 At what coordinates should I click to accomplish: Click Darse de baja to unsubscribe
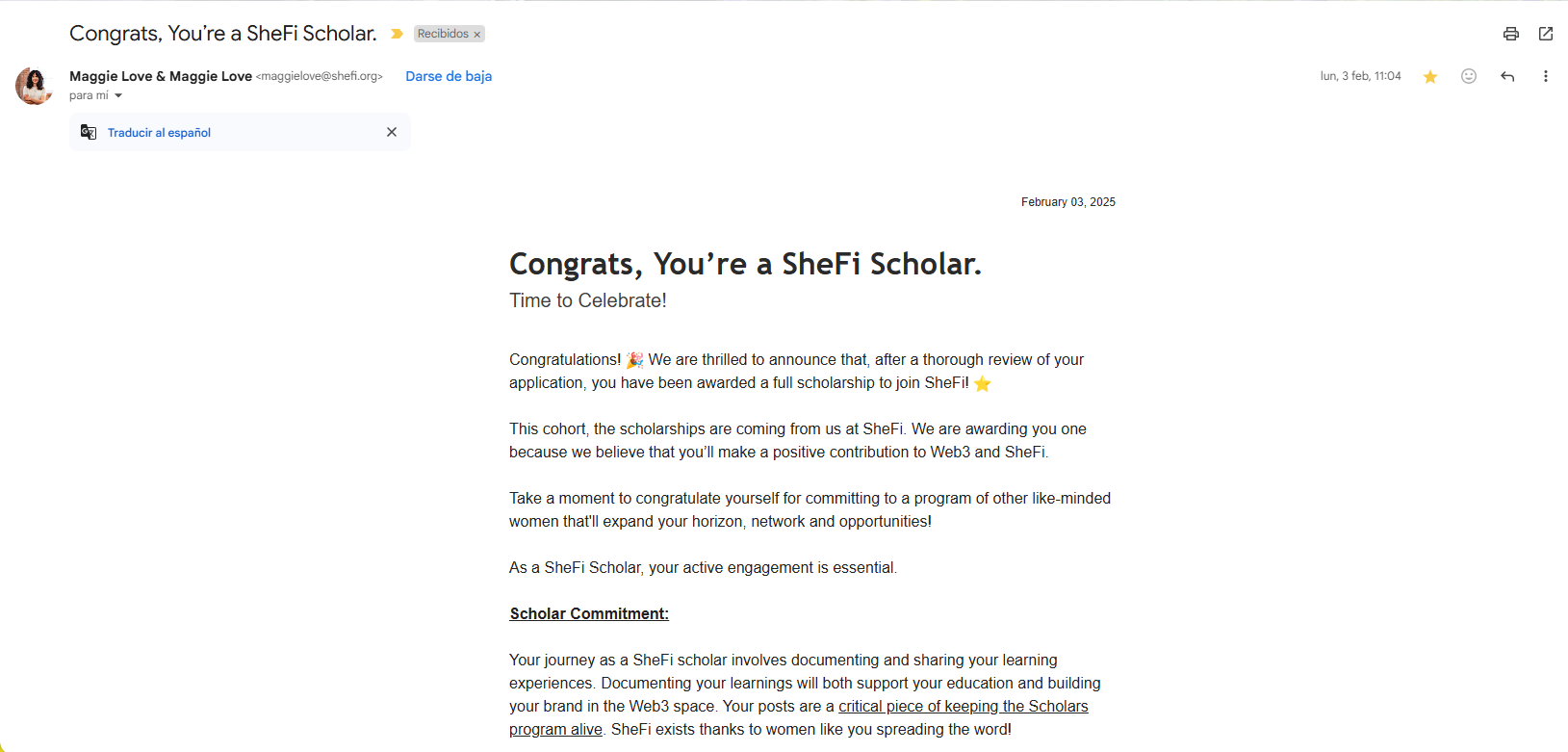click(449, 76)
